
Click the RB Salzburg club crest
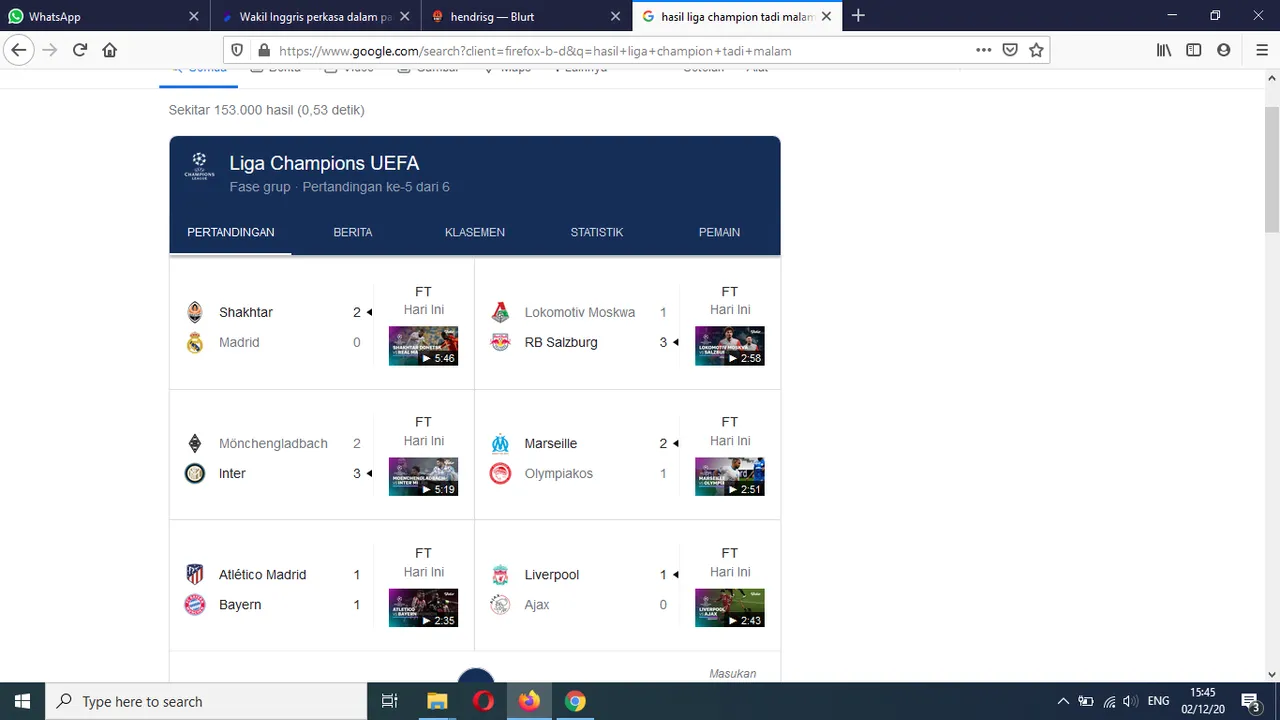point(501,342)
